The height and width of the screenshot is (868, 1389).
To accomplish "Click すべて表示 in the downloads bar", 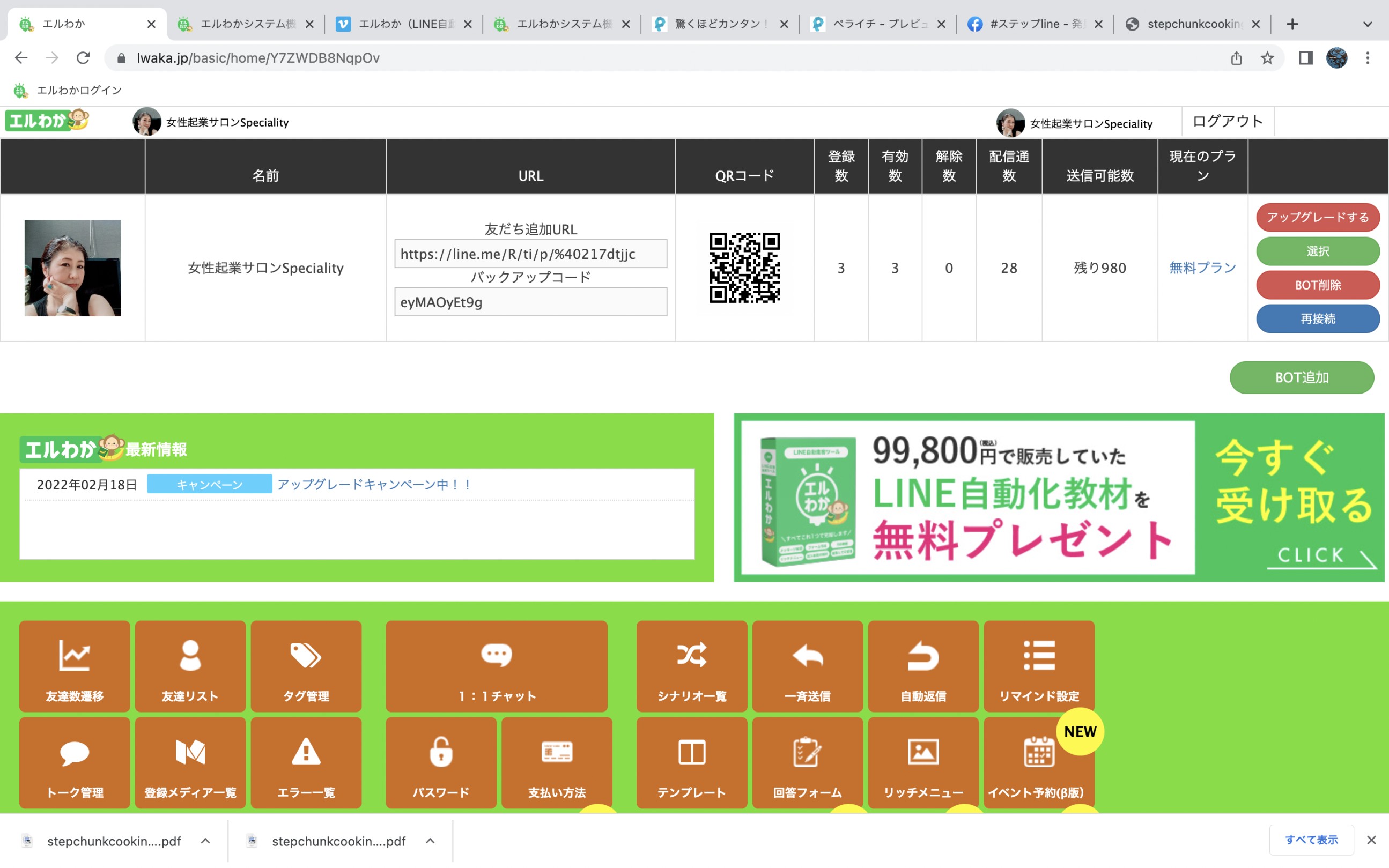I will (1311, 840).
